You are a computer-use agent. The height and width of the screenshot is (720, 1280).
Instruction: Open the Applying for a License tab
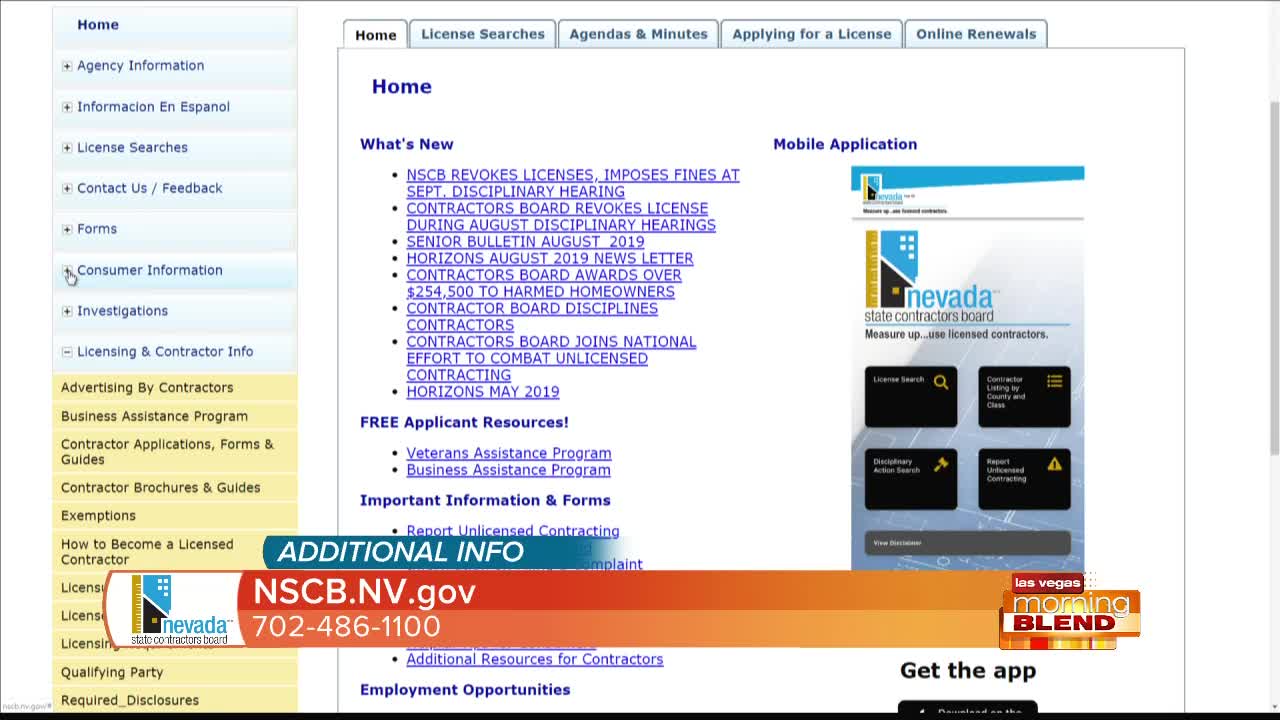coord(811,34)
